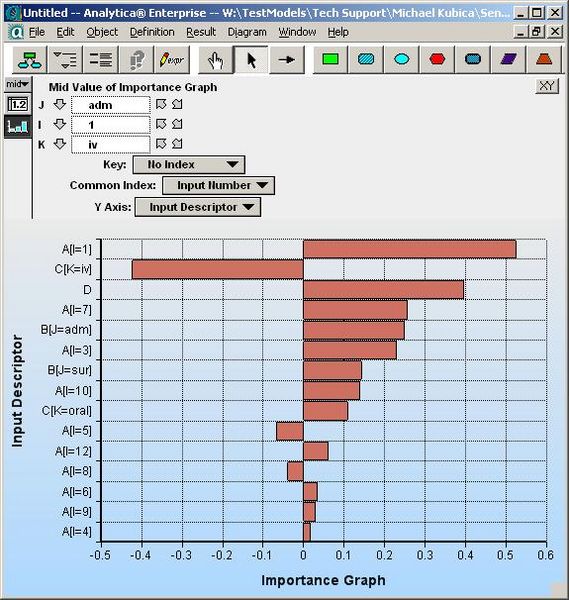Click the B[J=sur] axis label

pos(70,370)
